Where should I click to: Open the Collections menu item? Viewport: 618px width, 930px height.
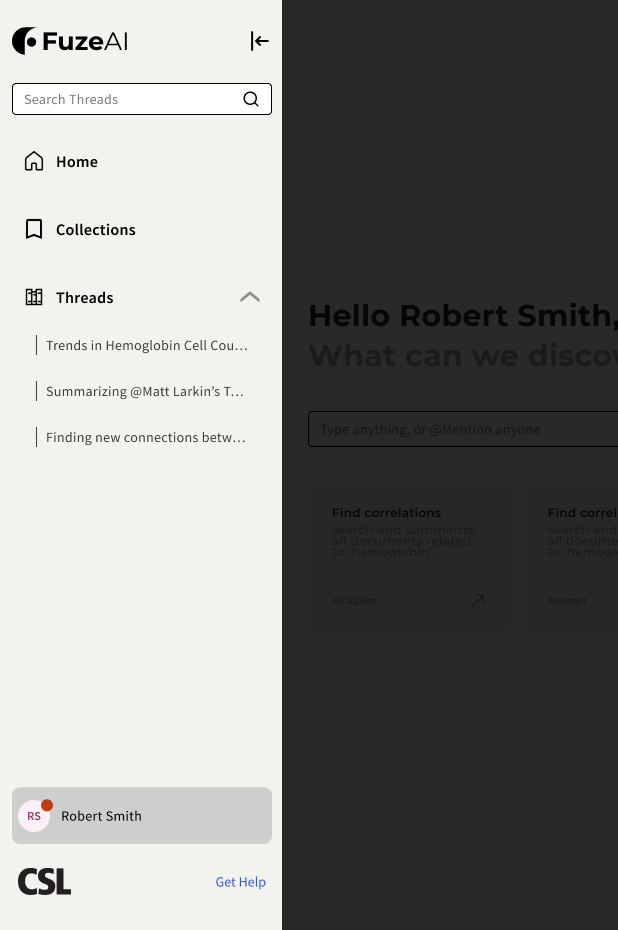point(96,230)
